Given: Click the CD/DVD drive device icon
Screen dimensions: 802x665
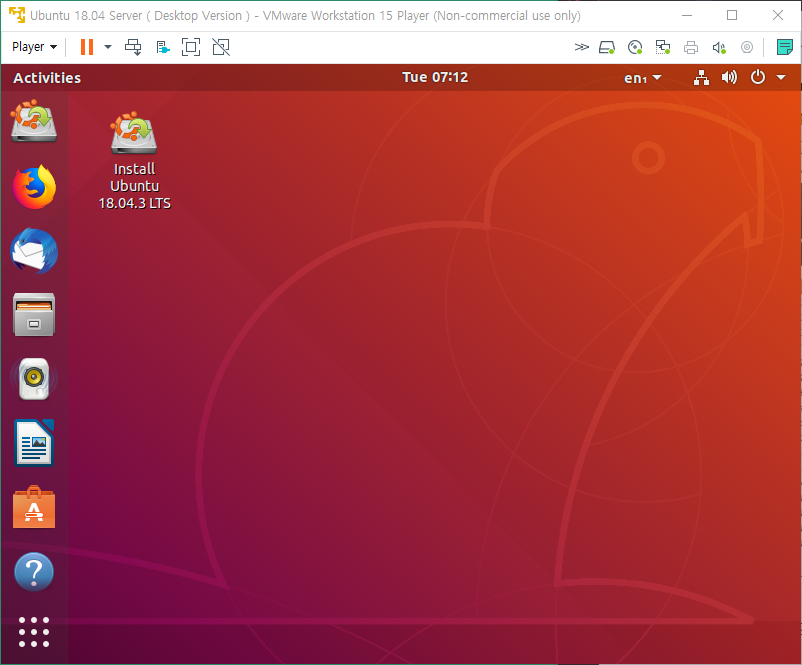Looking at the screenshot, I should click(635, 48).
